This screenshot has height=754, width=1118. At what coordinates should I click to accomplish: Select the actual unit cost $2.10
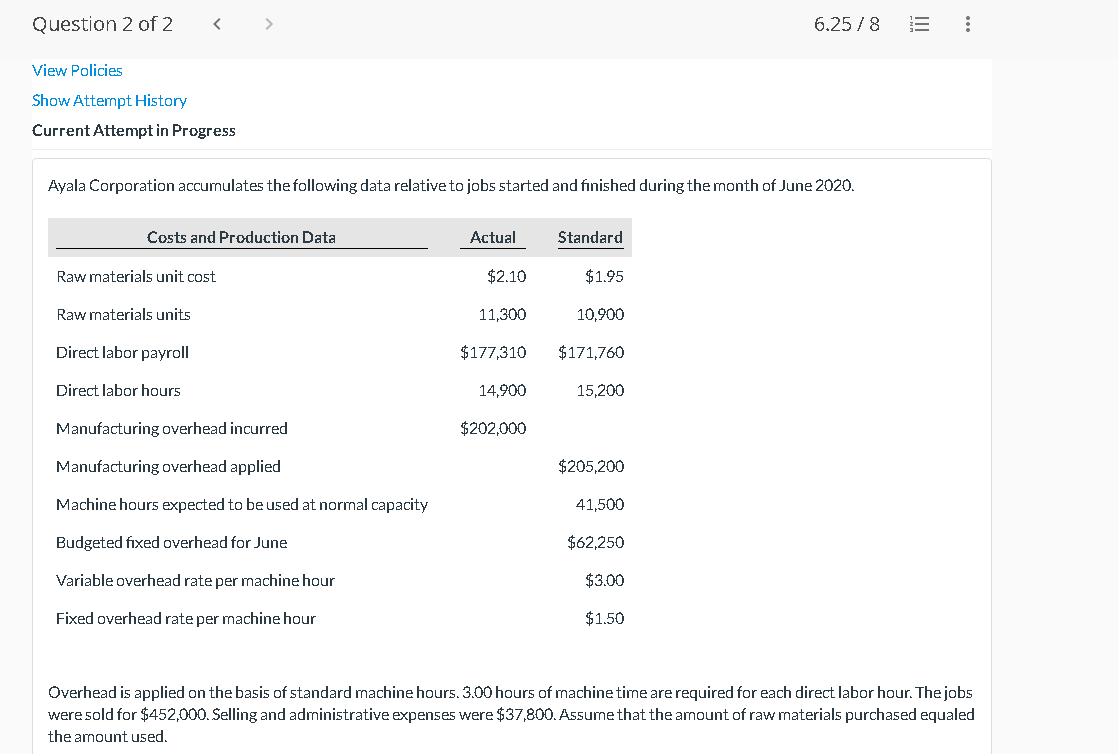[x=506, y=277]
